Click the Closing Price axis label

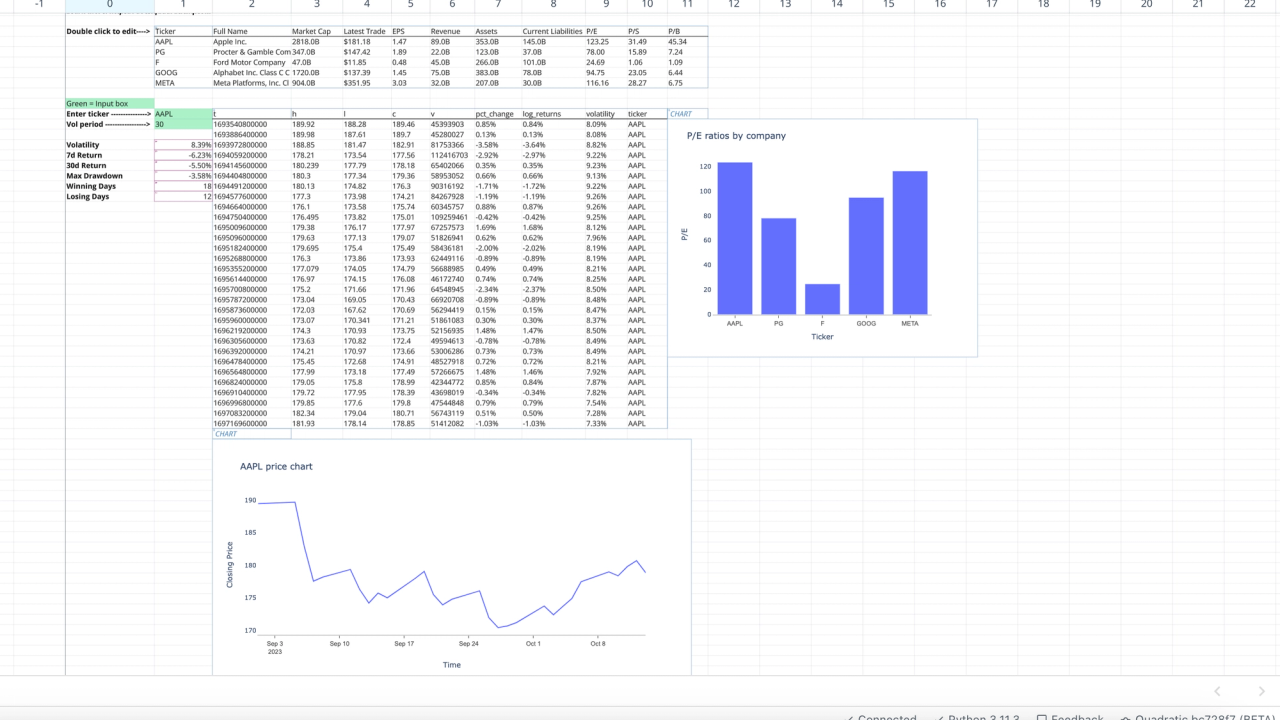(230, 565)
